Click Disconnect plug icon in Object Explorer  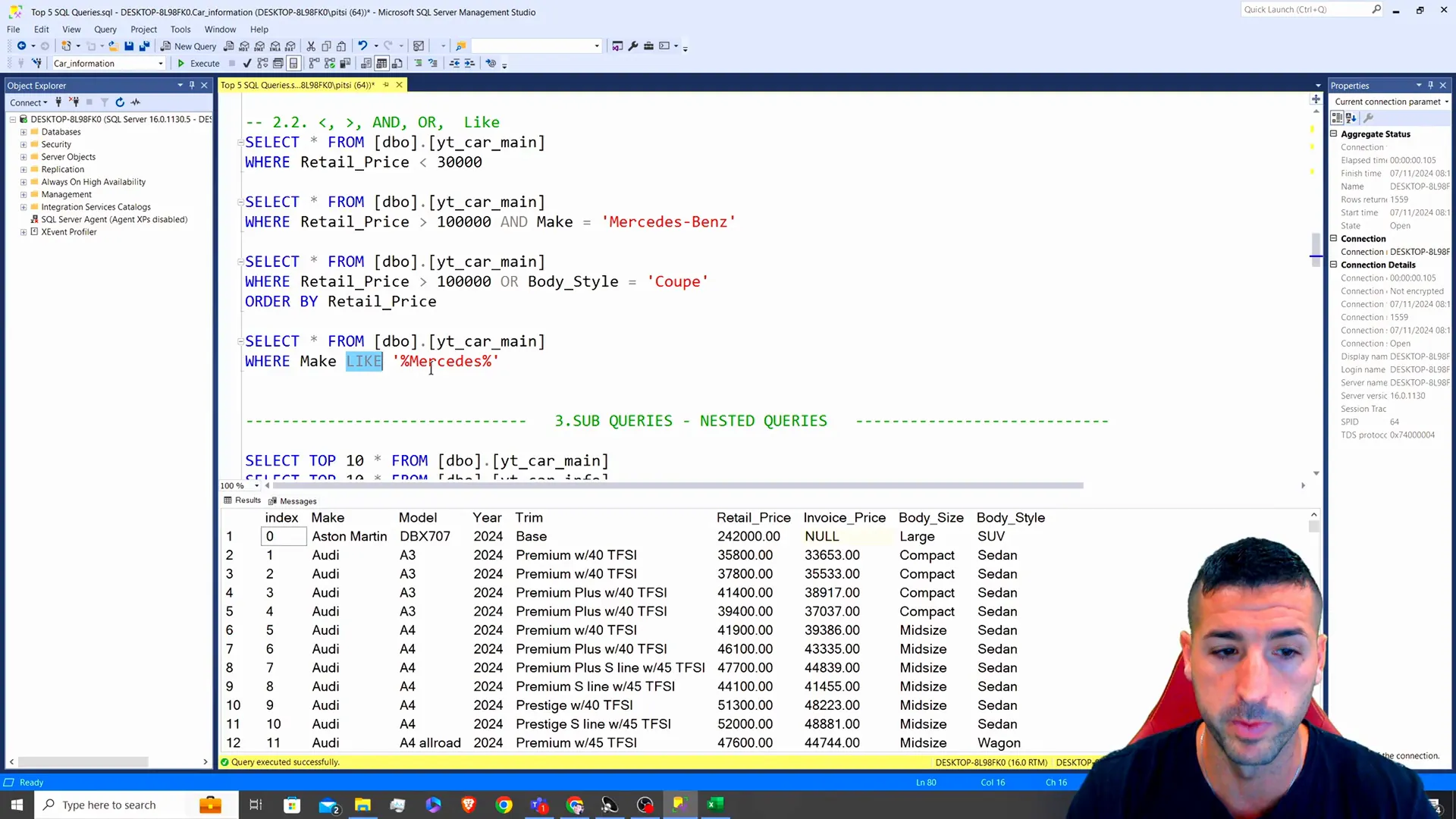click(74, 102)
